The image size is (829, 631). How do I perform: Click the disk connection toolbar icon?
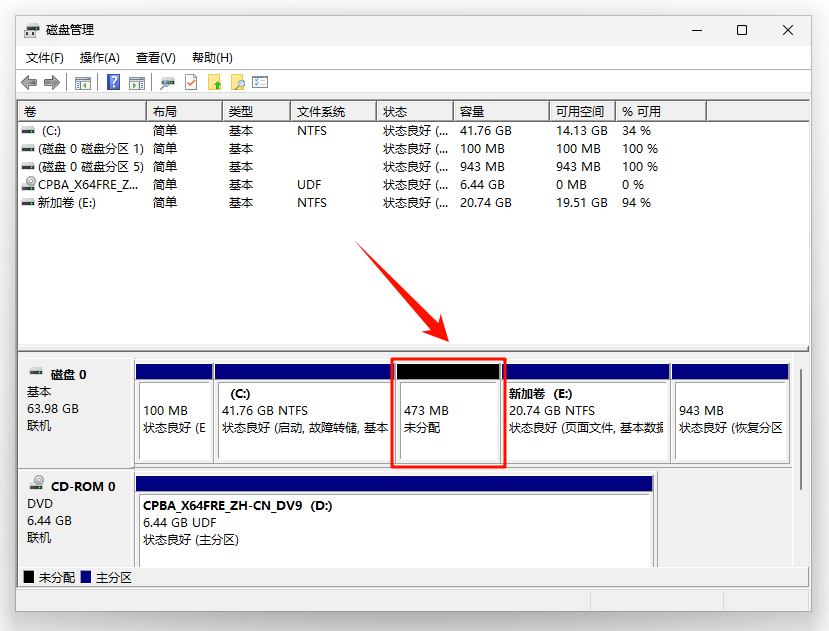click(168, 83)
